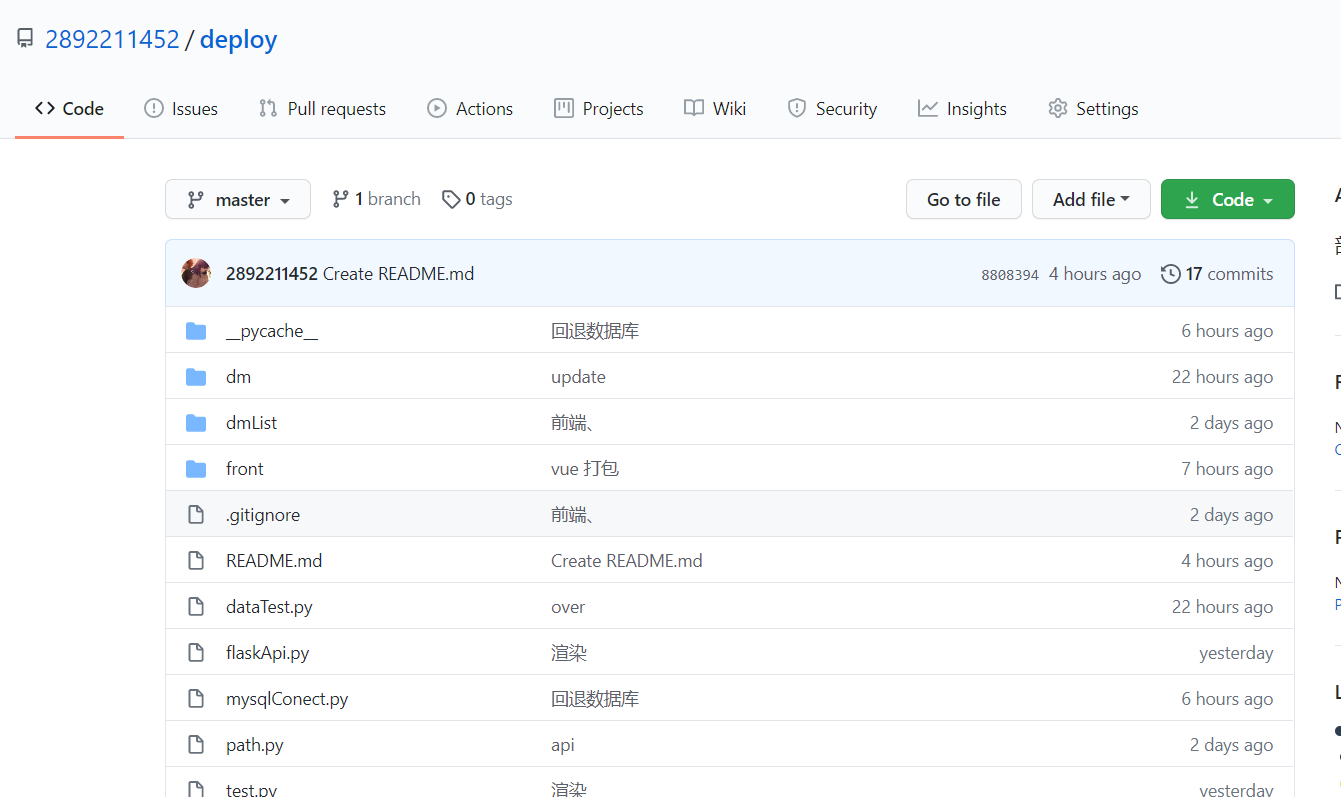Open "Create README.md" message in README.md row
The image size is (1341, 797).
[x=627, y=561]
